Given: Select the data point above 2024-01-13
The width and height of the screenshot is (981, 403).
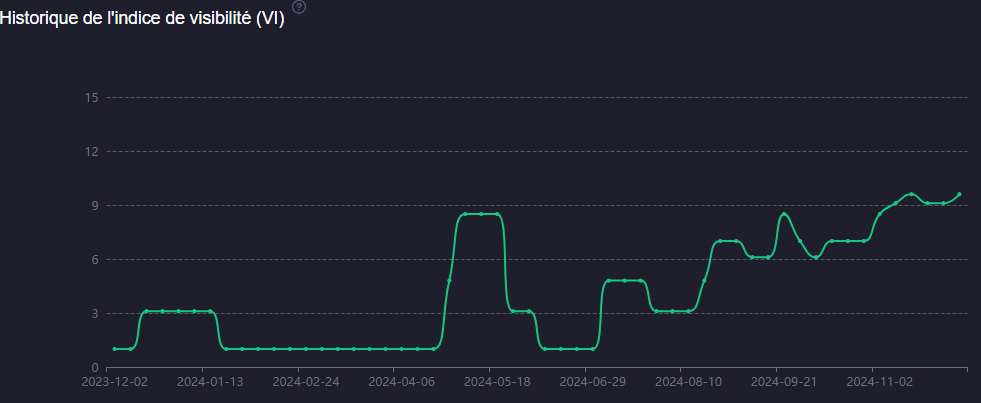Looking at the screenshot, I should tap(210, 311).
